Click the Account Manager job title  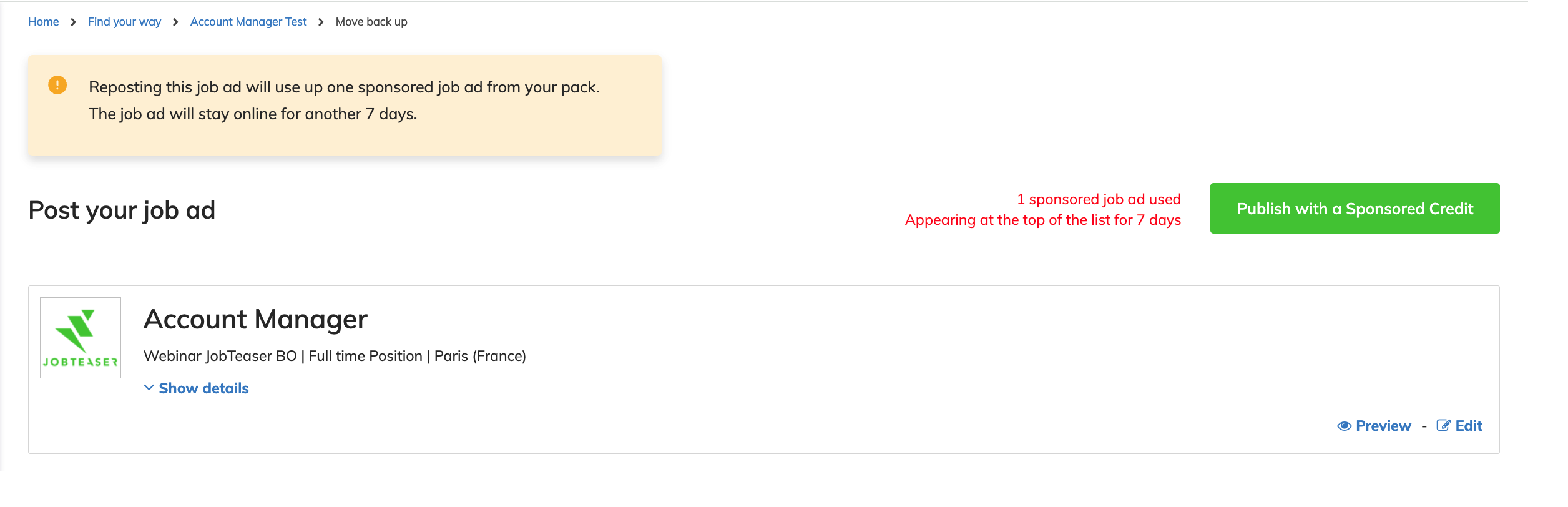coord(255,320)
